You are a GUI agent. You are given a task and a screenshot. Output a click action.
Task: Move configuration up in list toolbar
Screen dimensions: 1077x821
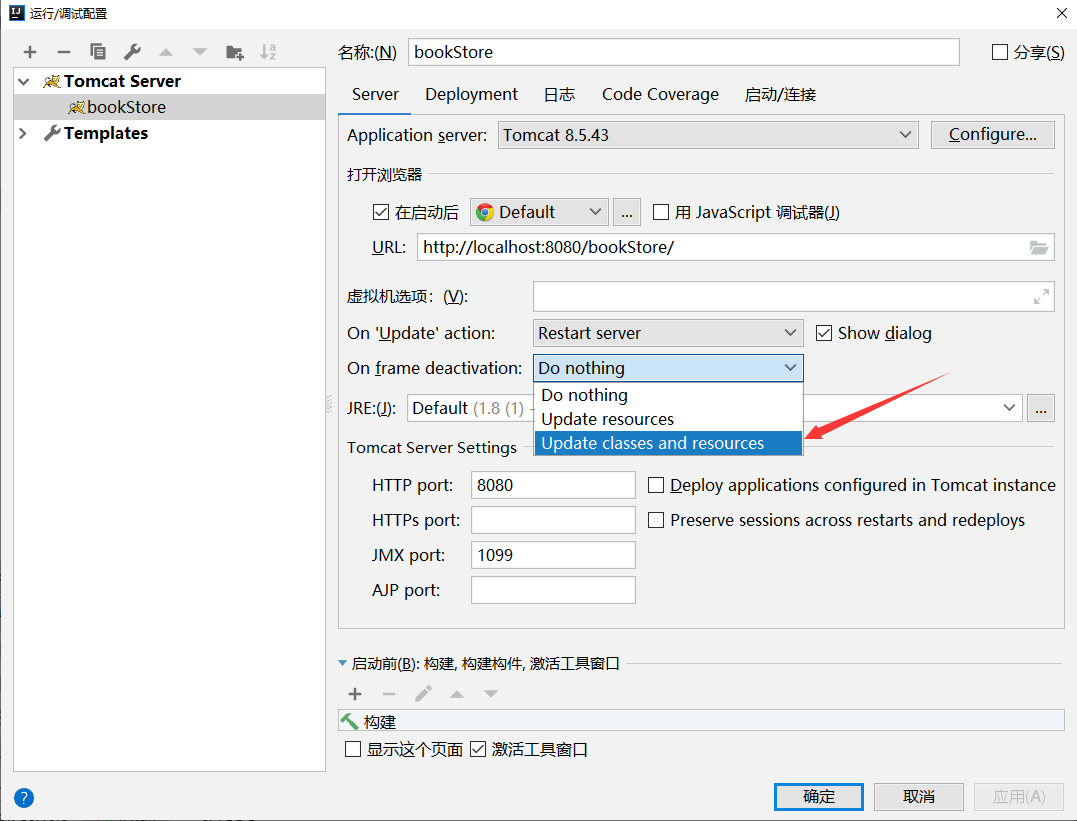[x=166, y=52]
